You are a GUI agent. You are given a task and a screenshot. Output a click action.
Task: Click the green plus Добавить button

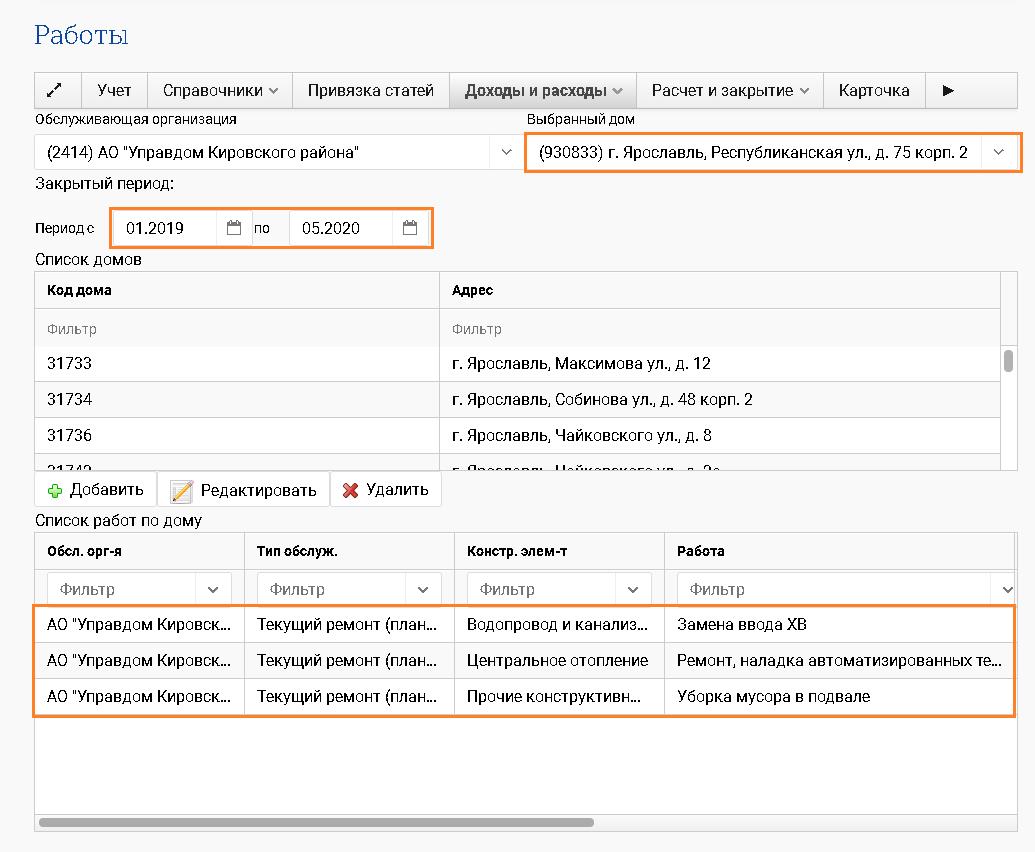pos(96,490)
